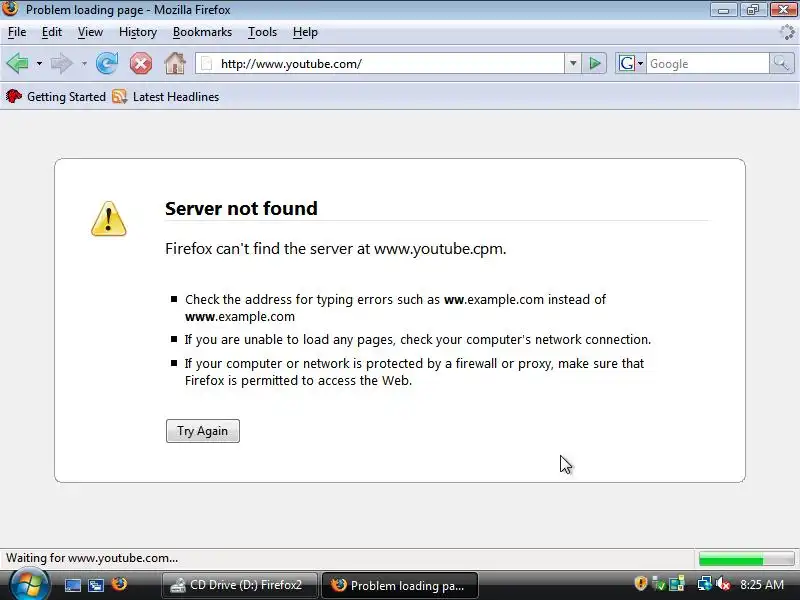
Task: Click the Try Again button
Action: 203,431
